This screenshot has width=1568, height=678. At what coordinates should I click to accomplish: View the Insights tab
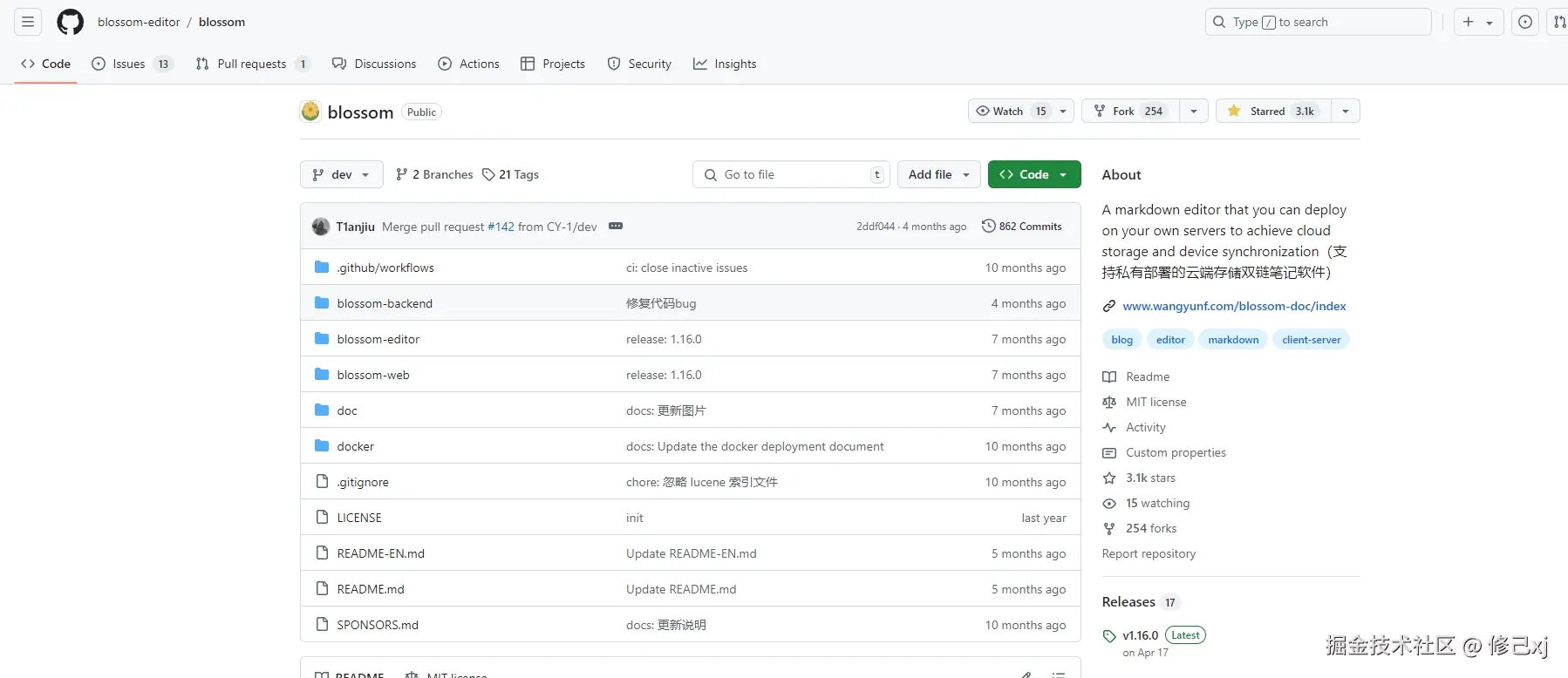click(x=725, y=64)
